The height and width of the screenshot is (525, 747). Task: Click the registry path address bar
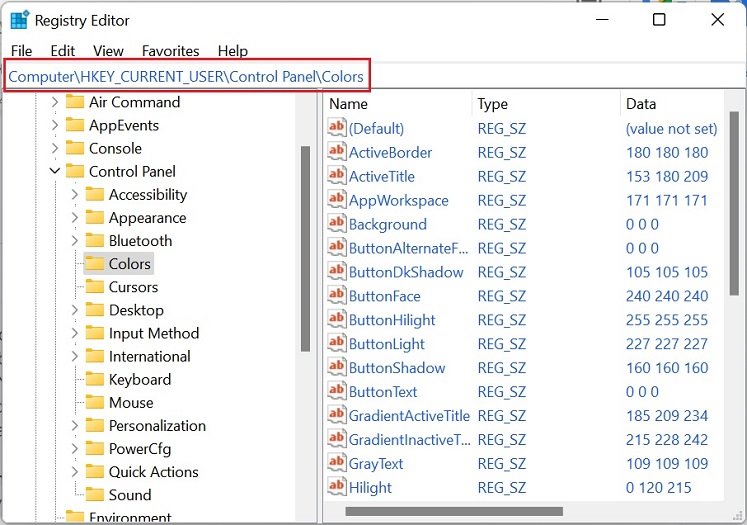187,75
